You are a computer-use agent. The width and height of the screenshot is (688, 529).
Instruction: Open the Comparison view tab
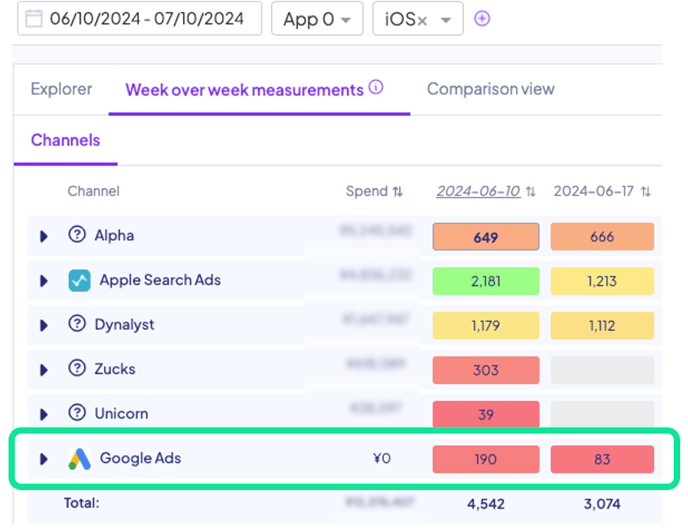tap(490, 89)
